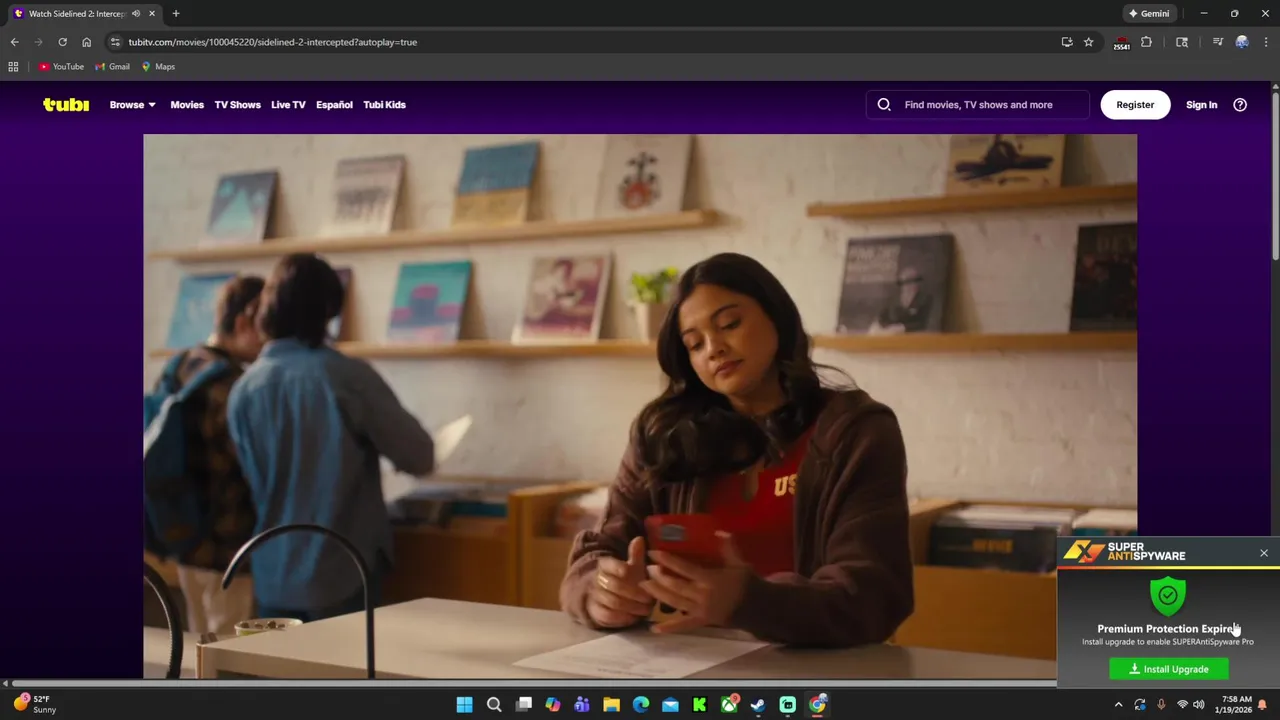The width and height of the screenshot is (1280, 720).
Task: Click the Tubi logo
Action: 66,104
